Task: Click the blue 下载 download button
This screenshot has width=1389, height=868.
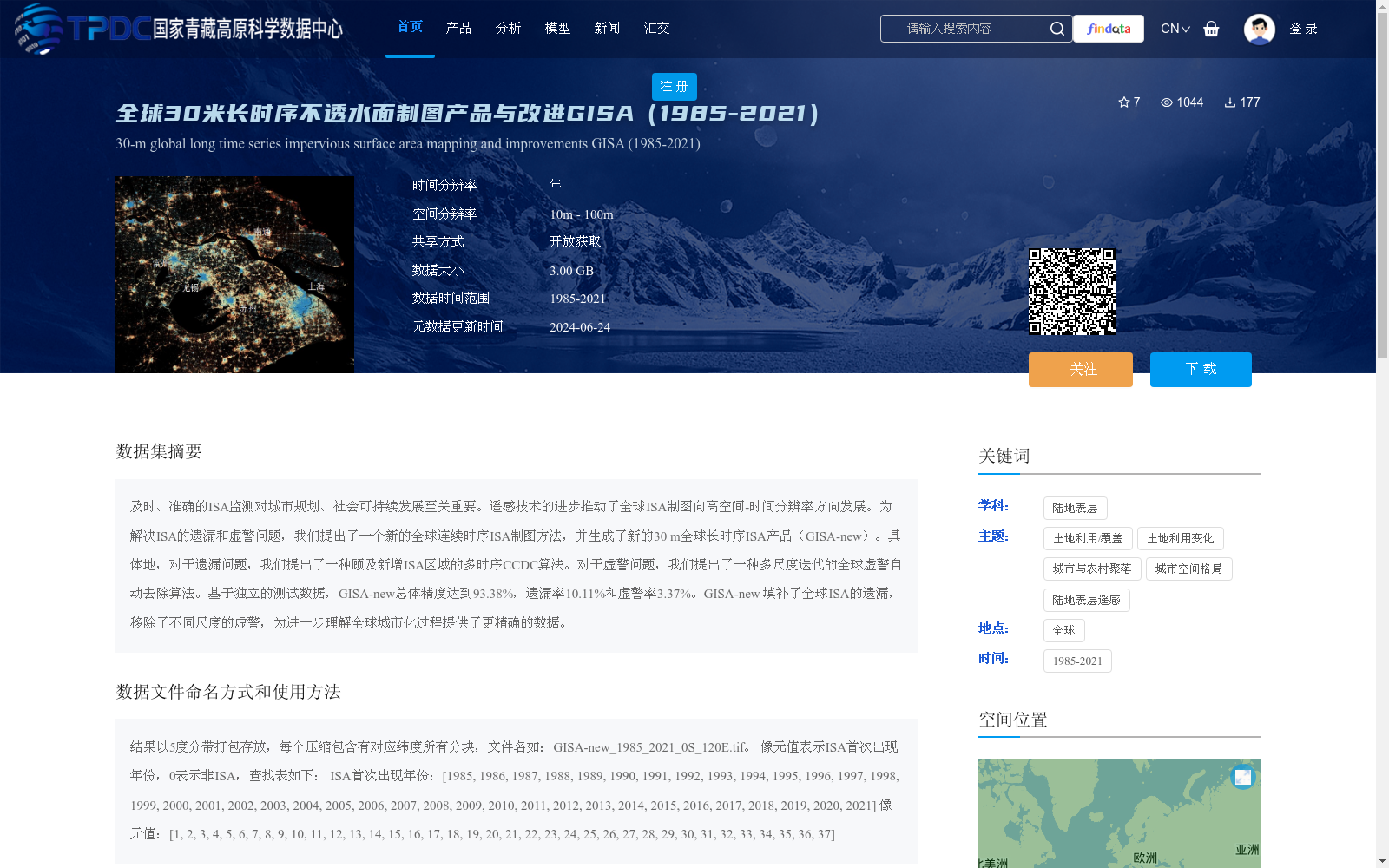Action: point(1200,369)
